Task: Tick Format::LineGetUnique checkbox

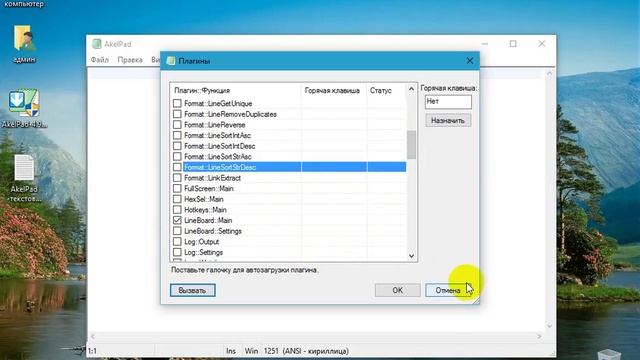Action: 177,103
